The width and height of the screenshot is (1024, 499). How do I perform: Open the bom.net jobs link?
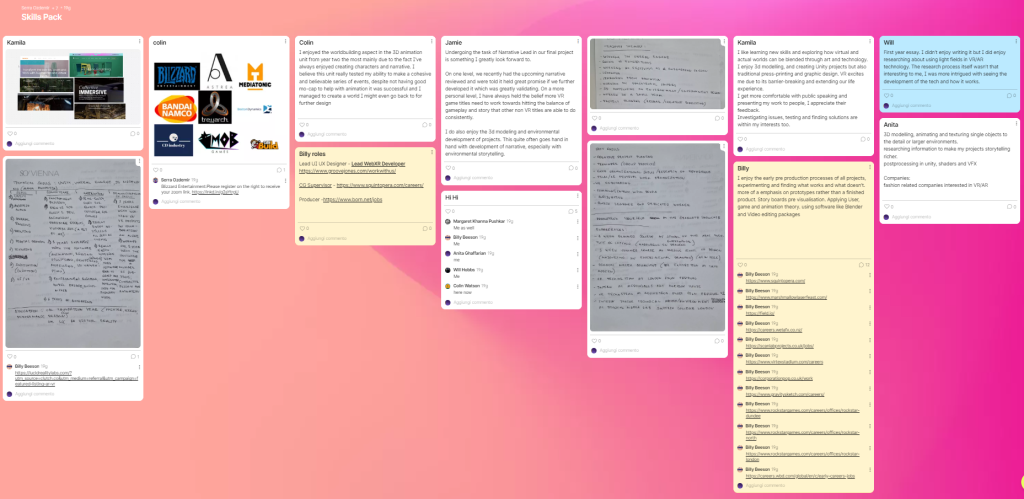coord(352,199)
